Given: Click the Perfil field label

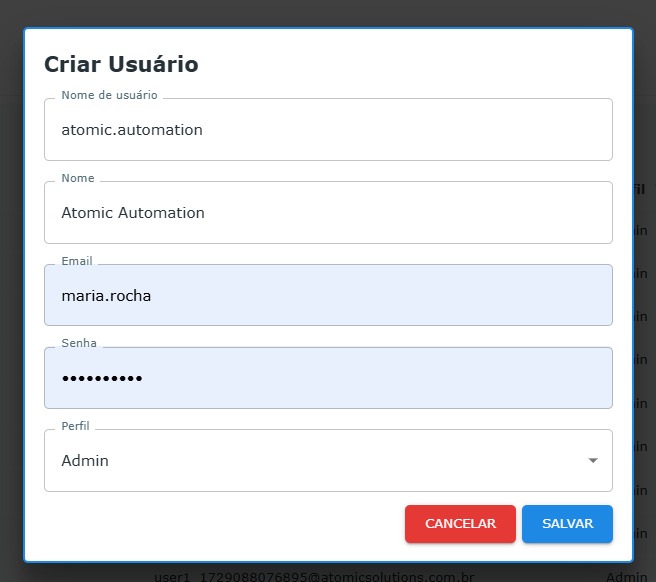Looking at the screenshot, I should coord(75,426).
